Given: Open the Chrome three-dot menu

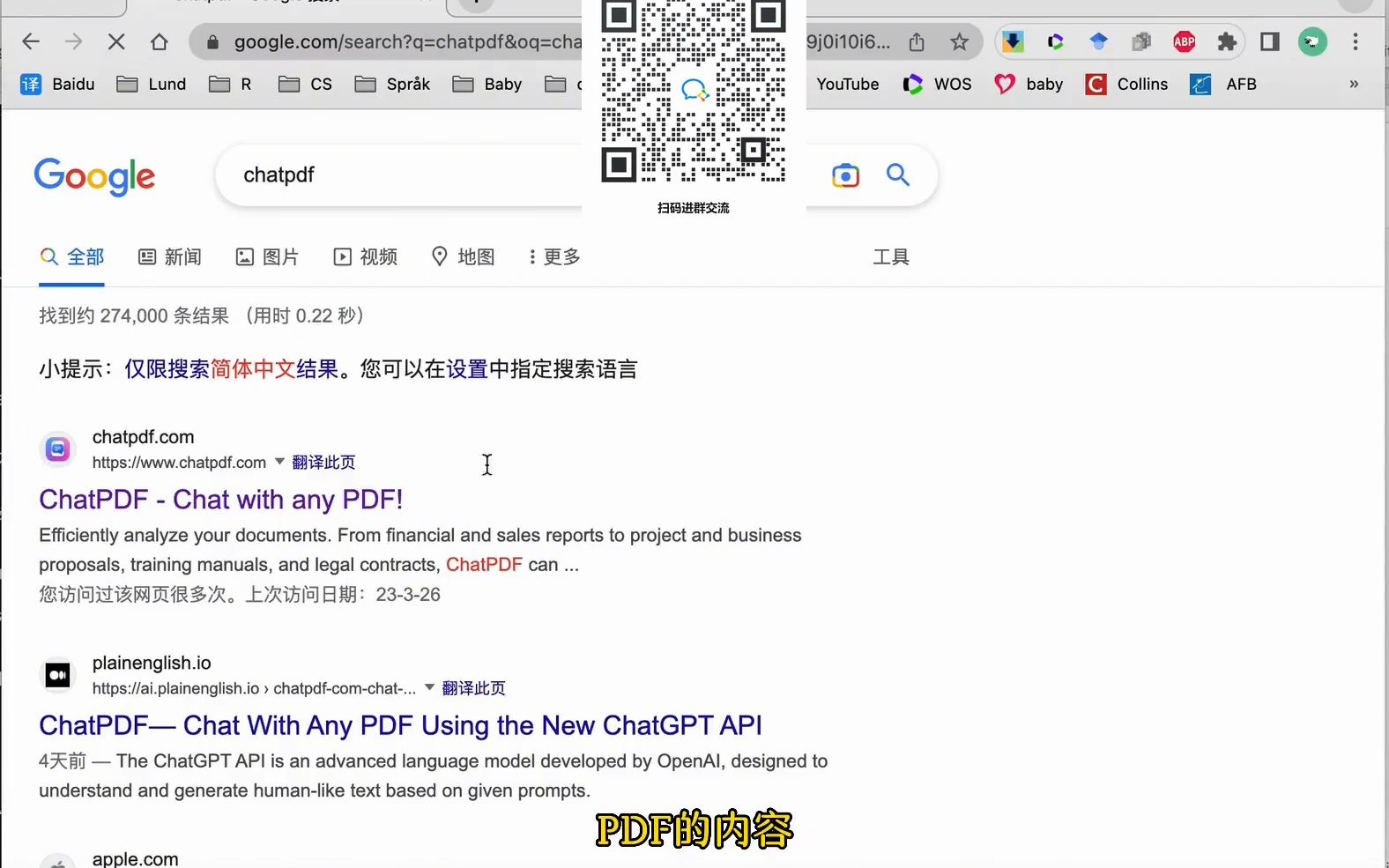Looking at the screenshot, I should tap(1356, 41).
